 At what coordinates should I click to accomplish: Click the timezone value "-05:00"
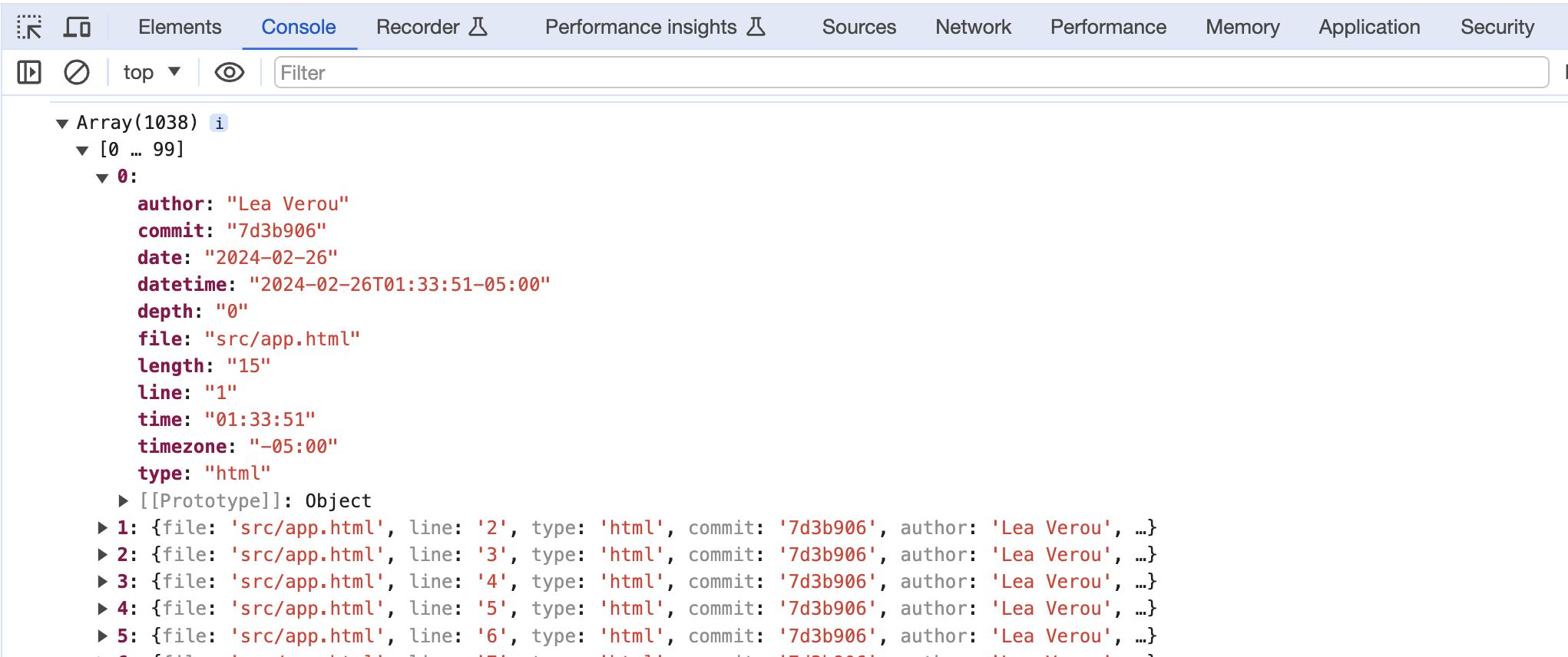click(x=293, y=447)
